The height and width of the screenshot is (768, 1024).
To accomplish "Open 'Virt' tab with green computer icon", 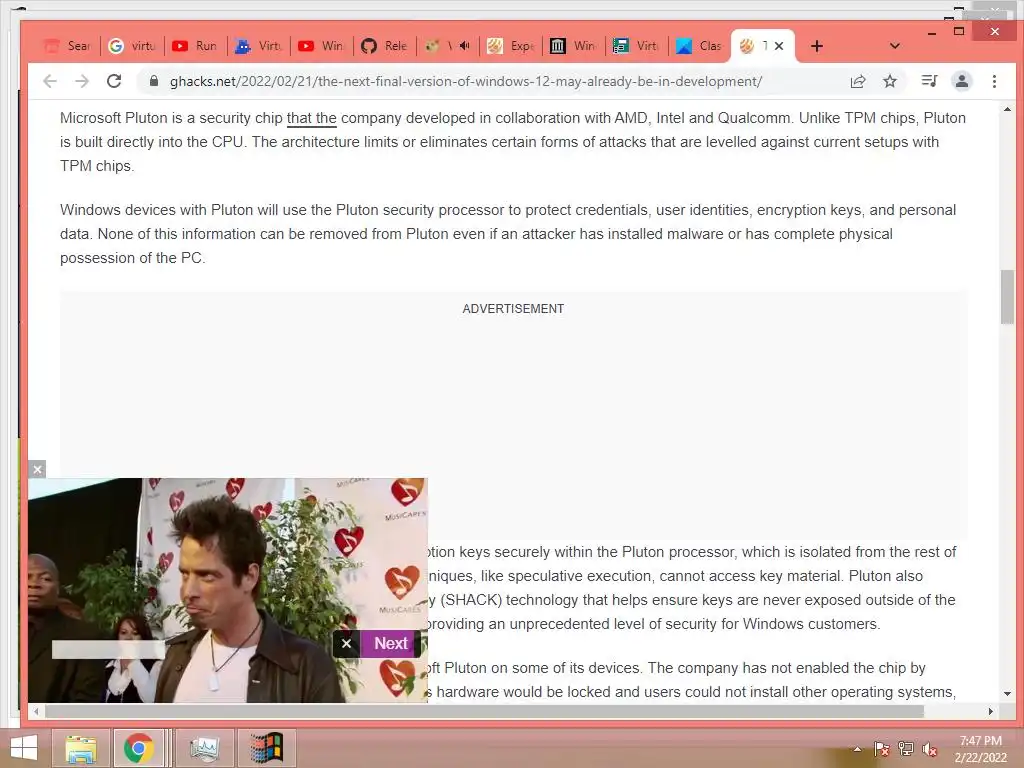I will [637, 46].
